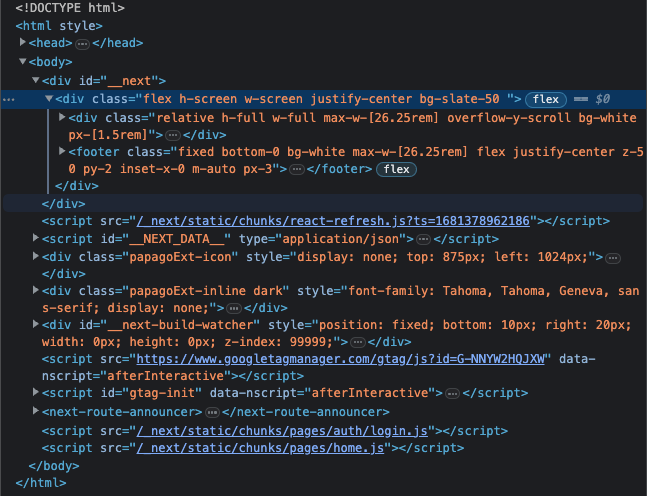Expand the __next-build-watcher div
Viewport: 647px width, 496px height.
point(36,324)
